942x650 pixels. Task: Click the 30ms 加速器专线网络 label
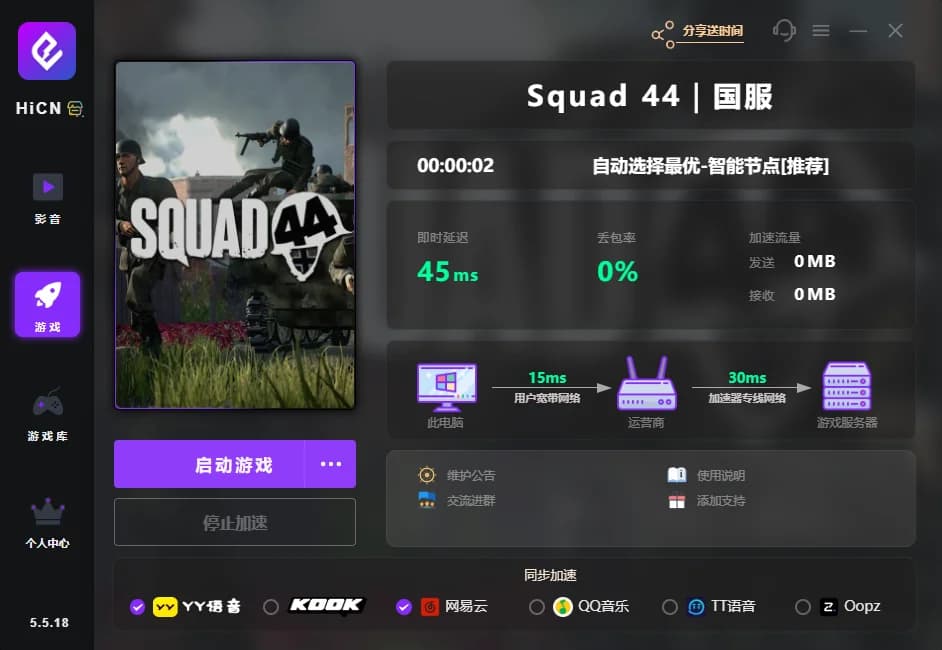click(x=747, y=387)
